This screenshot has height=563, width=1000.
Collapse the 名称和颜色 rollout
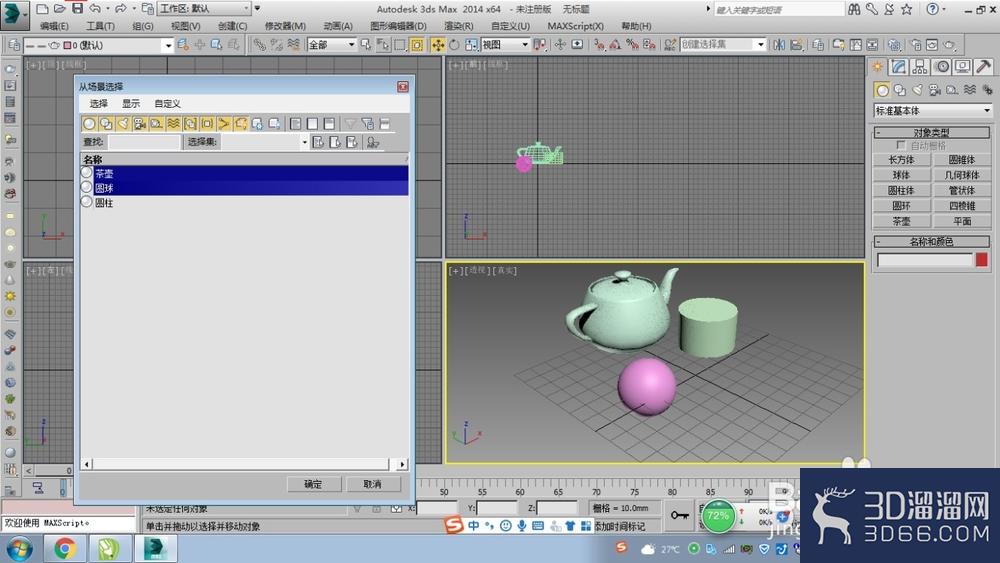click(932, 241)
